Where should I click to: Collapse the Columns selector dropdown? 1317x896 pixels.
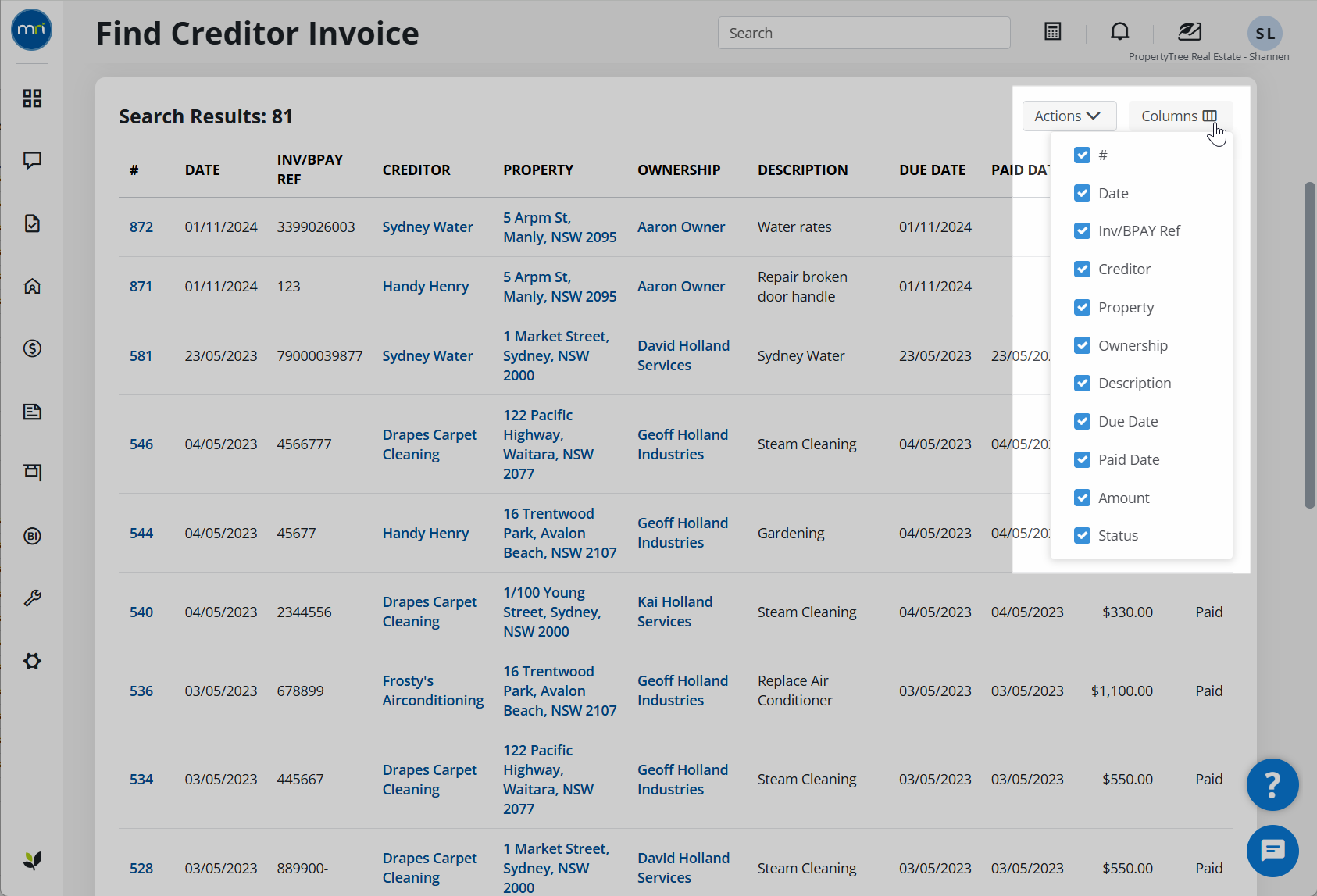(1180, 116)
